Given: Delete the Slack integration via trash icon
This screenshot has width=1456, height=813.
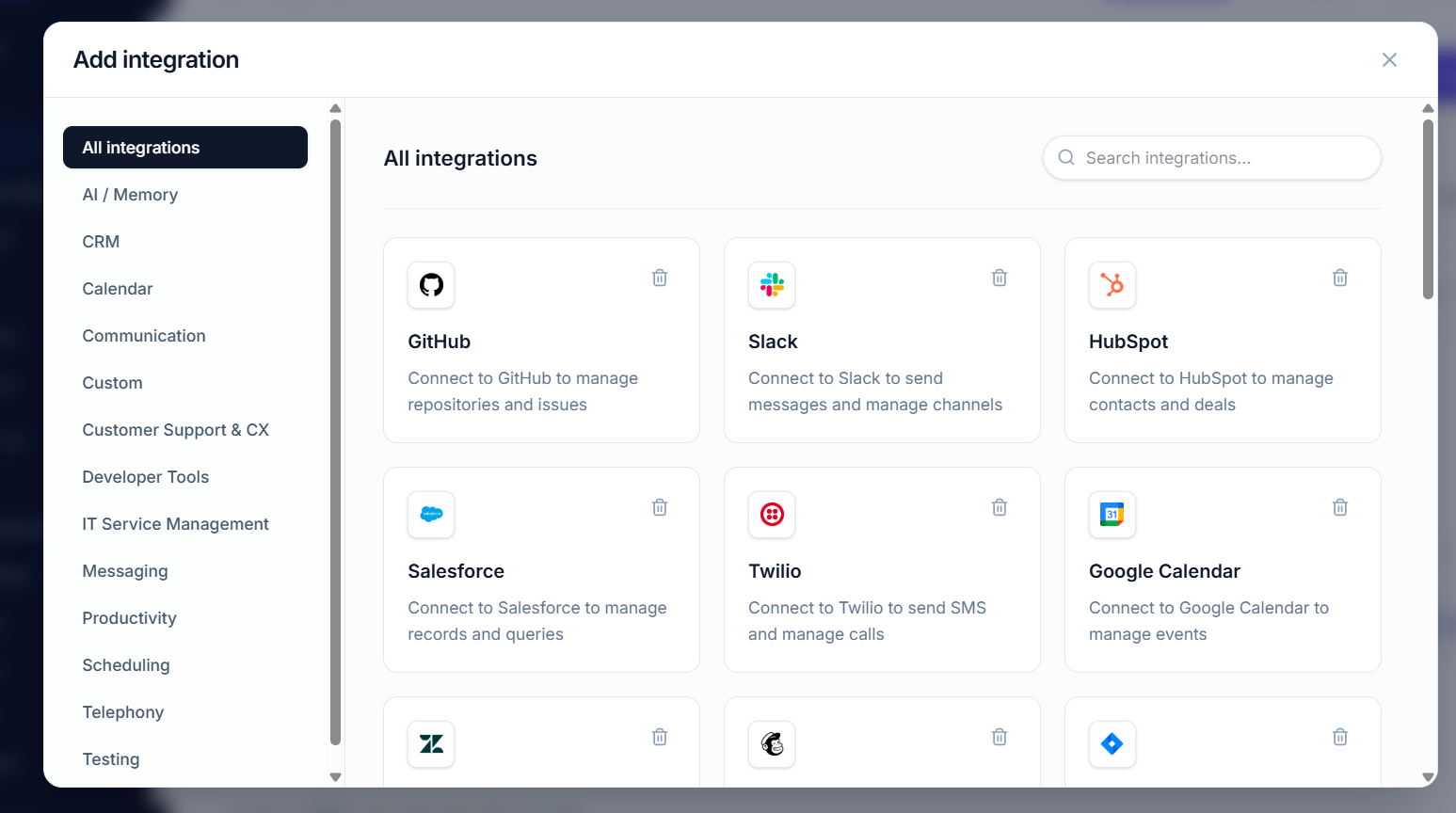Looking at the screenshot, I should click(x=1000, y=278).
